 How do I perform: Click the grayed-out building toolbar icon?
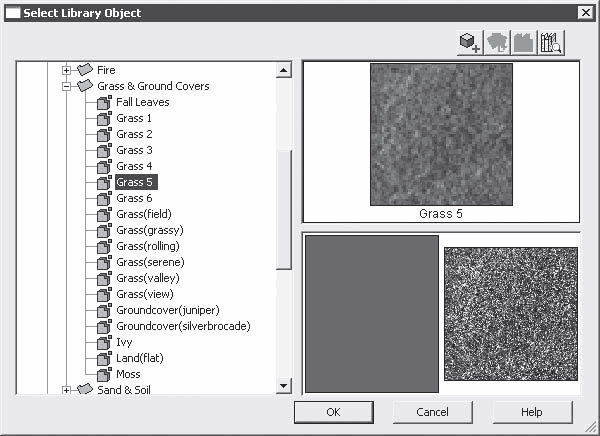coord(524,43)
